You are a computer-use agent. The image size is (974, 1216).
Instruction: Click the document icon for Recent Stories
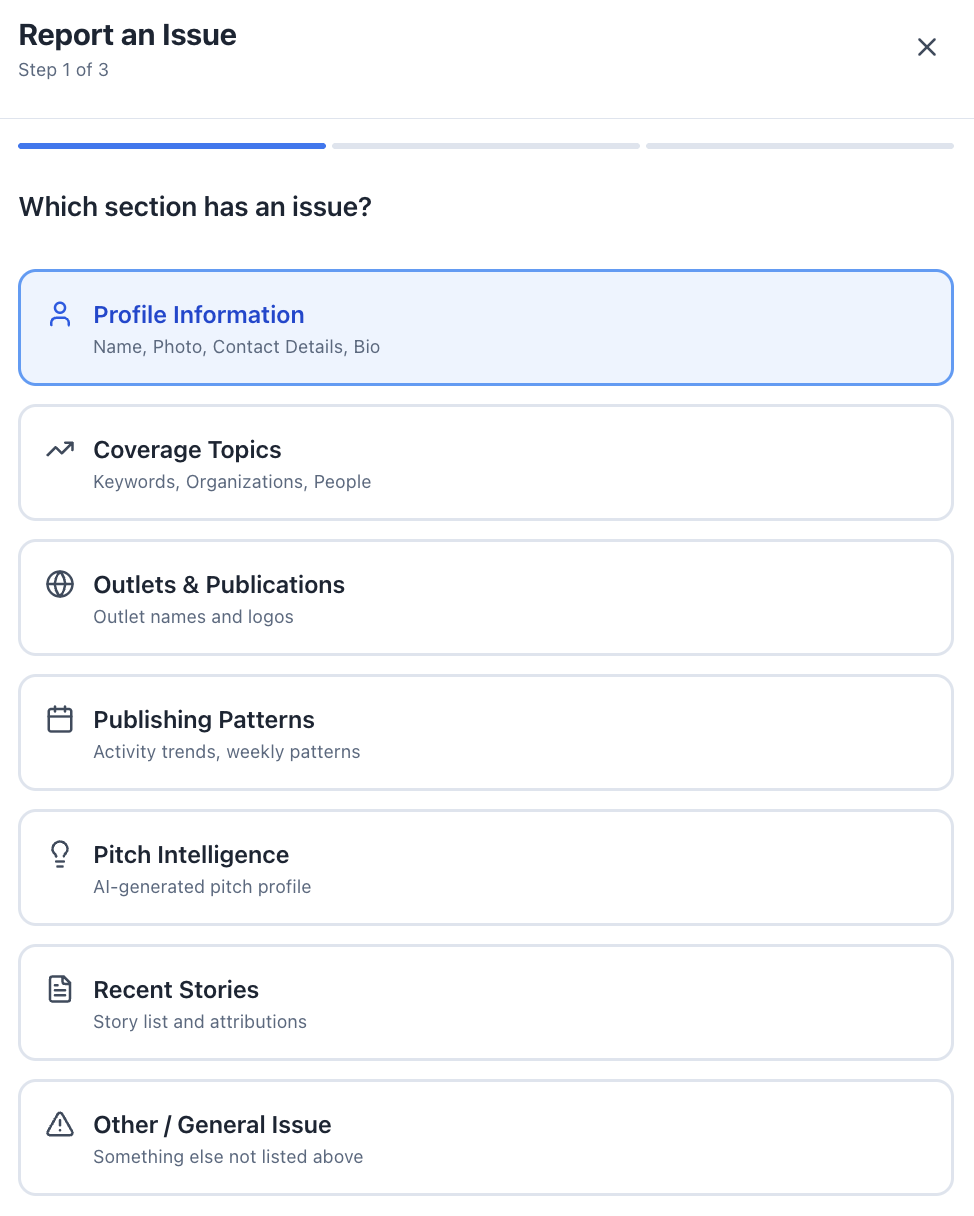(x=60, y=990)
